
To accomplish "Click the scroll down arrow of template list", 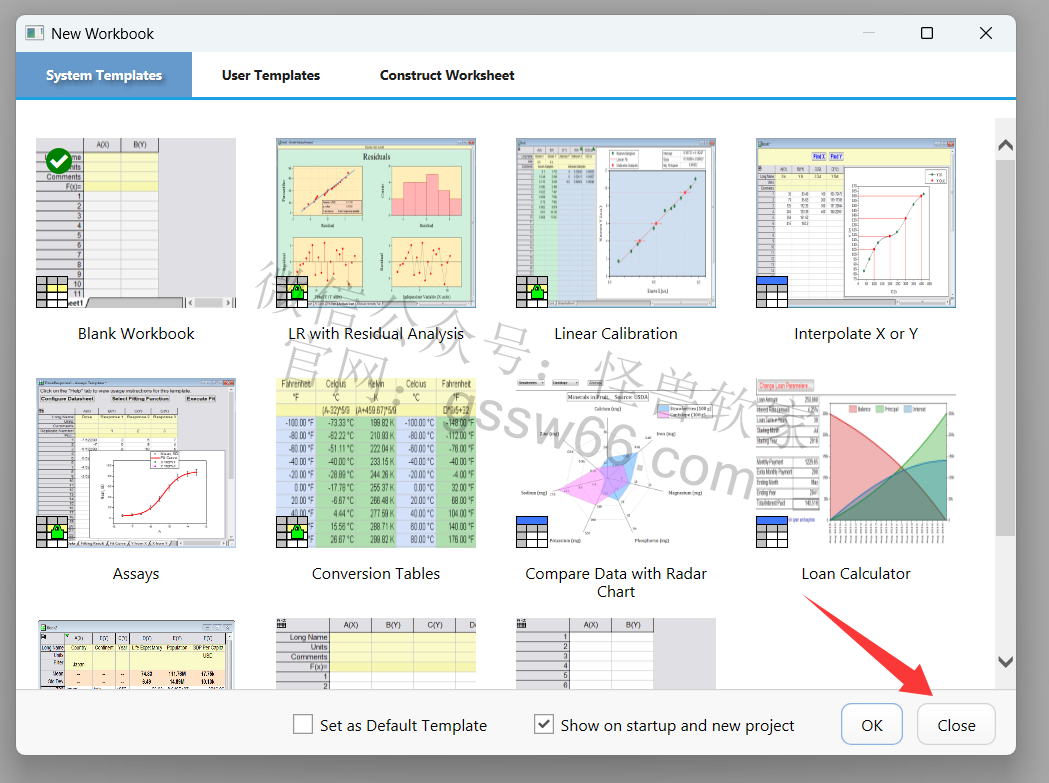I will [x=1005, y=662].
